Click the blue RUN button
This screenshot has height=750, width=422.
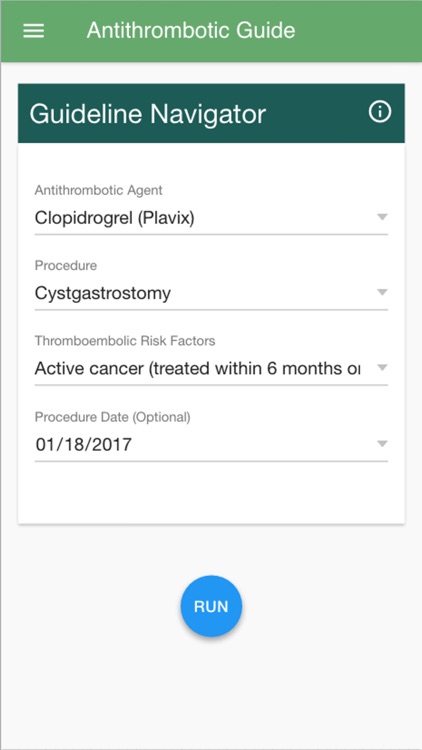pyautogui.click(x=211, y=606)
